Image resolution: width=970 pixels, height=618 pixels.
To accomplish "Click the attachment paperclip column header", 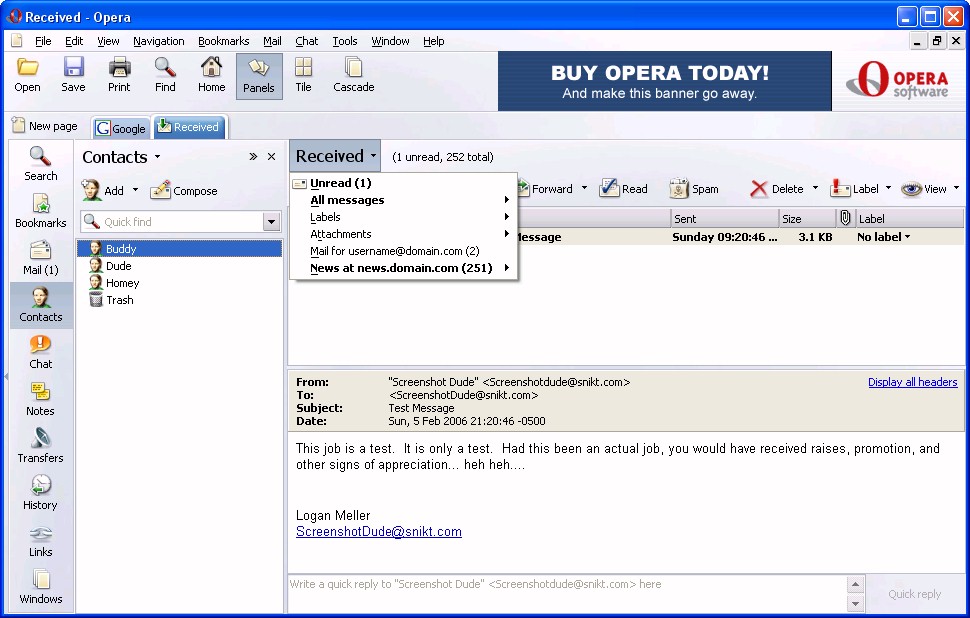I will coord(845,218).
